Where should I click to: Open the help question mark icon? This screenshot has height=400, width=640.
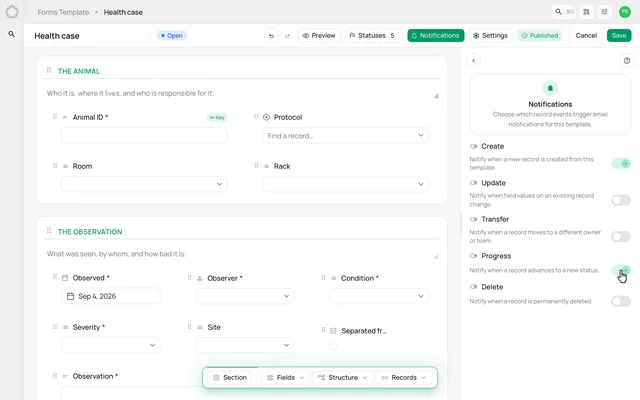pyautogui.click(x=627, y=61)
